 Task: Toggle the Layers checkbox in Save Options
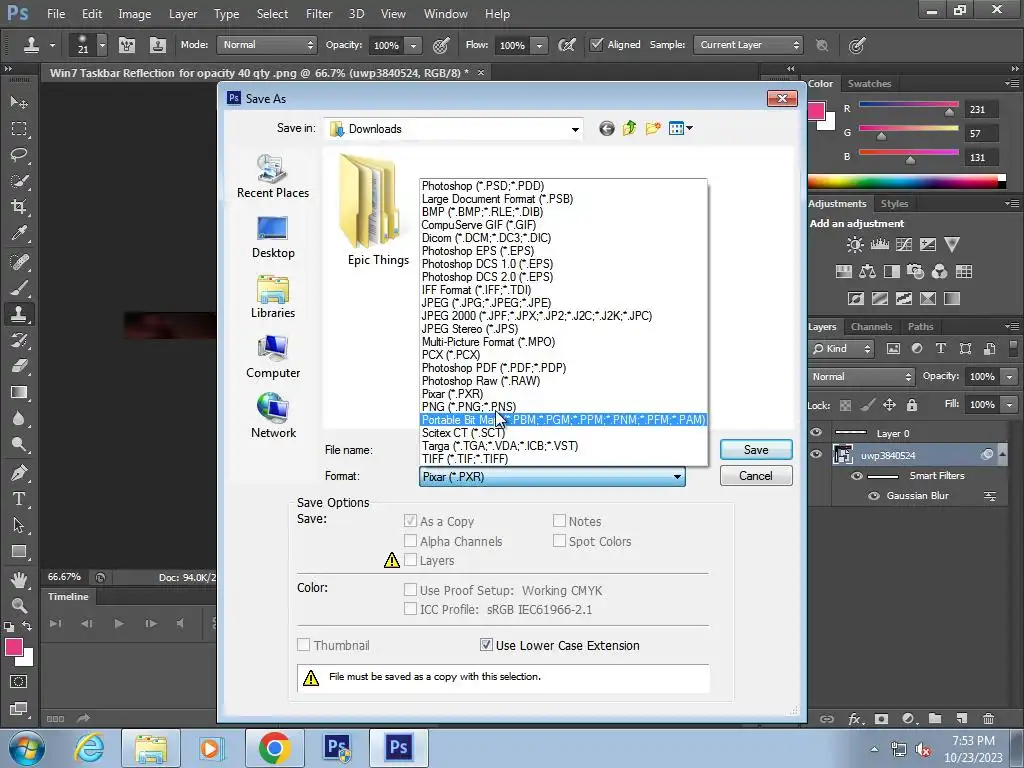pos(410,560)
